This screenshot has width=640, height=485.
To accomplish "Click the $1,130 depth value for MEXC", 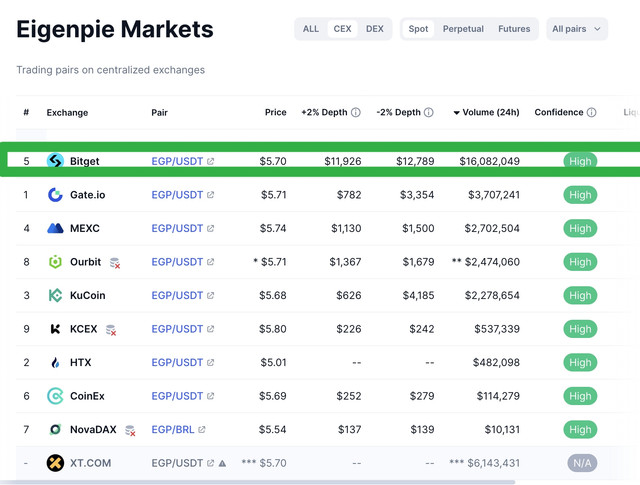I will (346, 229).
